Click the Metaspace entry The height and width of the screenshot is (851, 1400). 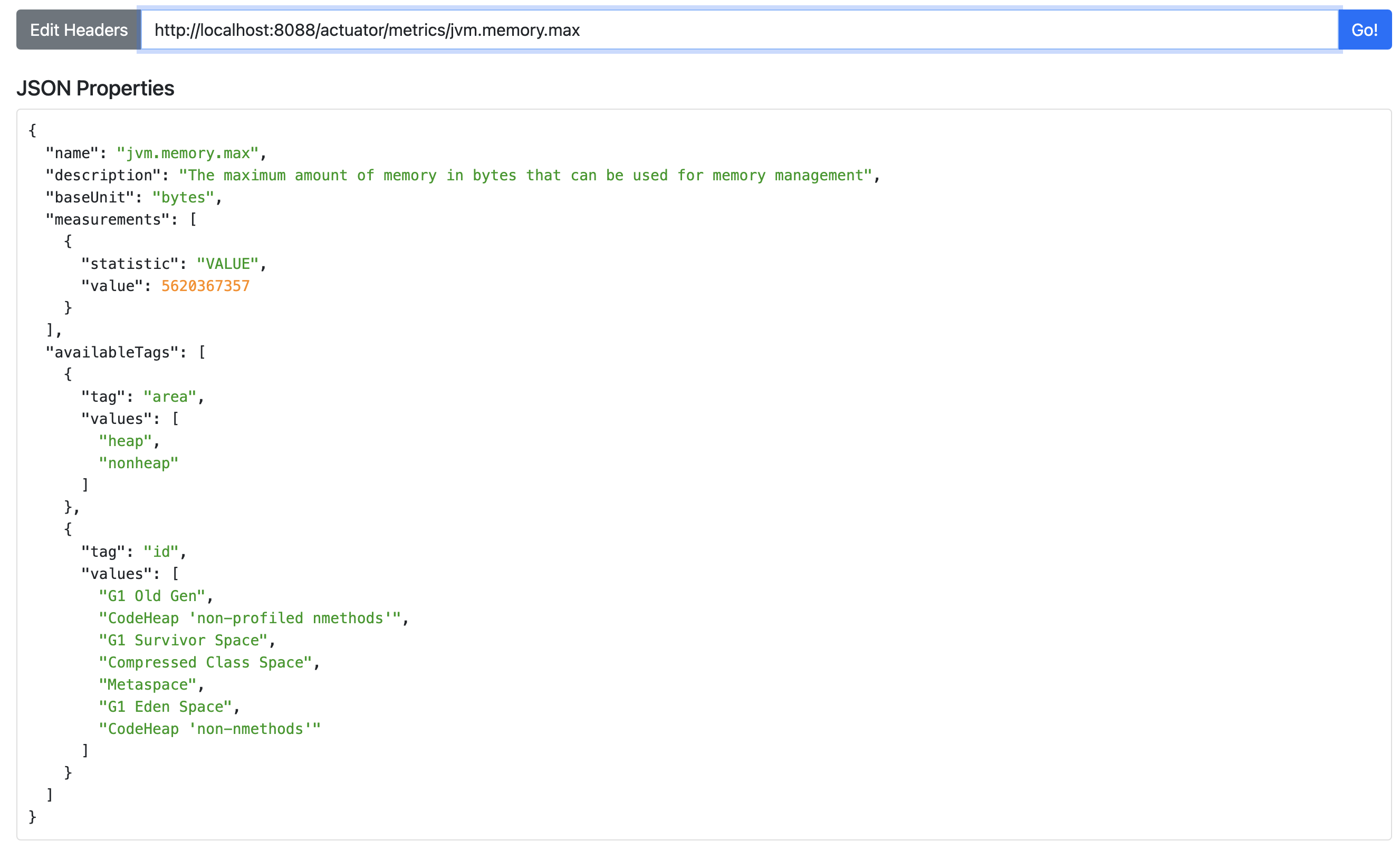click(x=147, y=685)
